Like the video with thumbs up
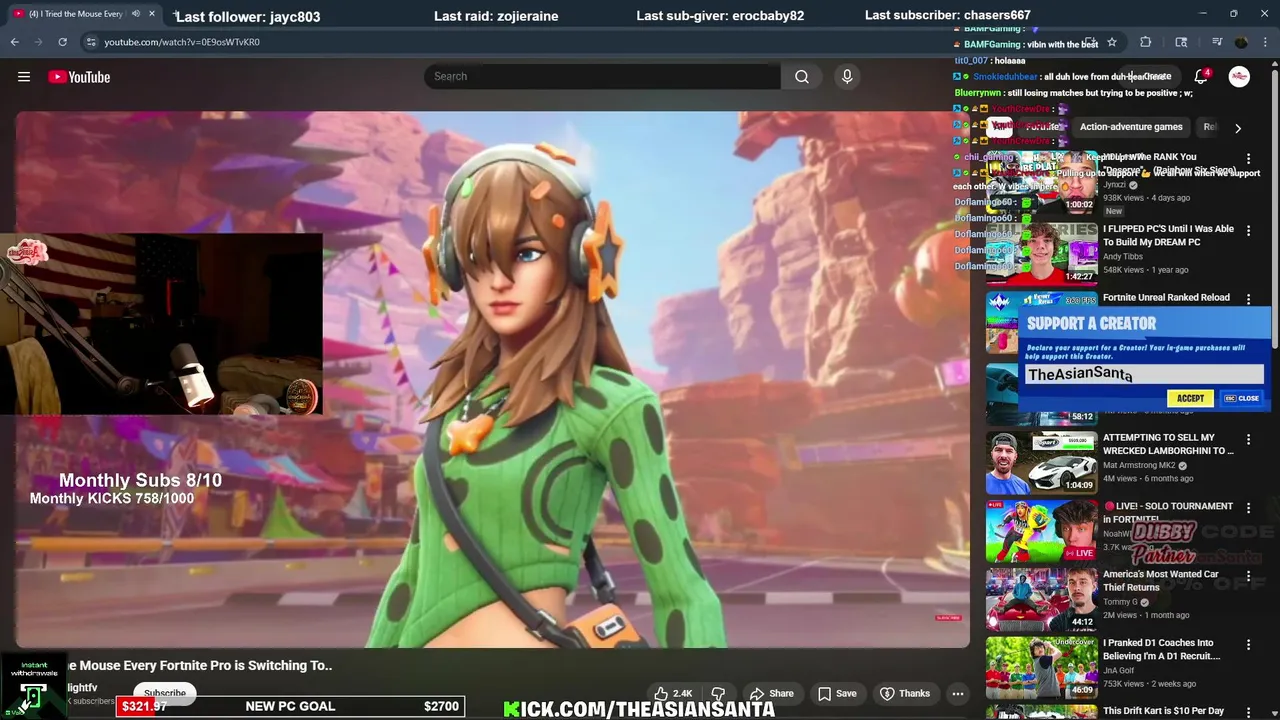Viewport: 1280px width, 720px height. pos(672,693)
